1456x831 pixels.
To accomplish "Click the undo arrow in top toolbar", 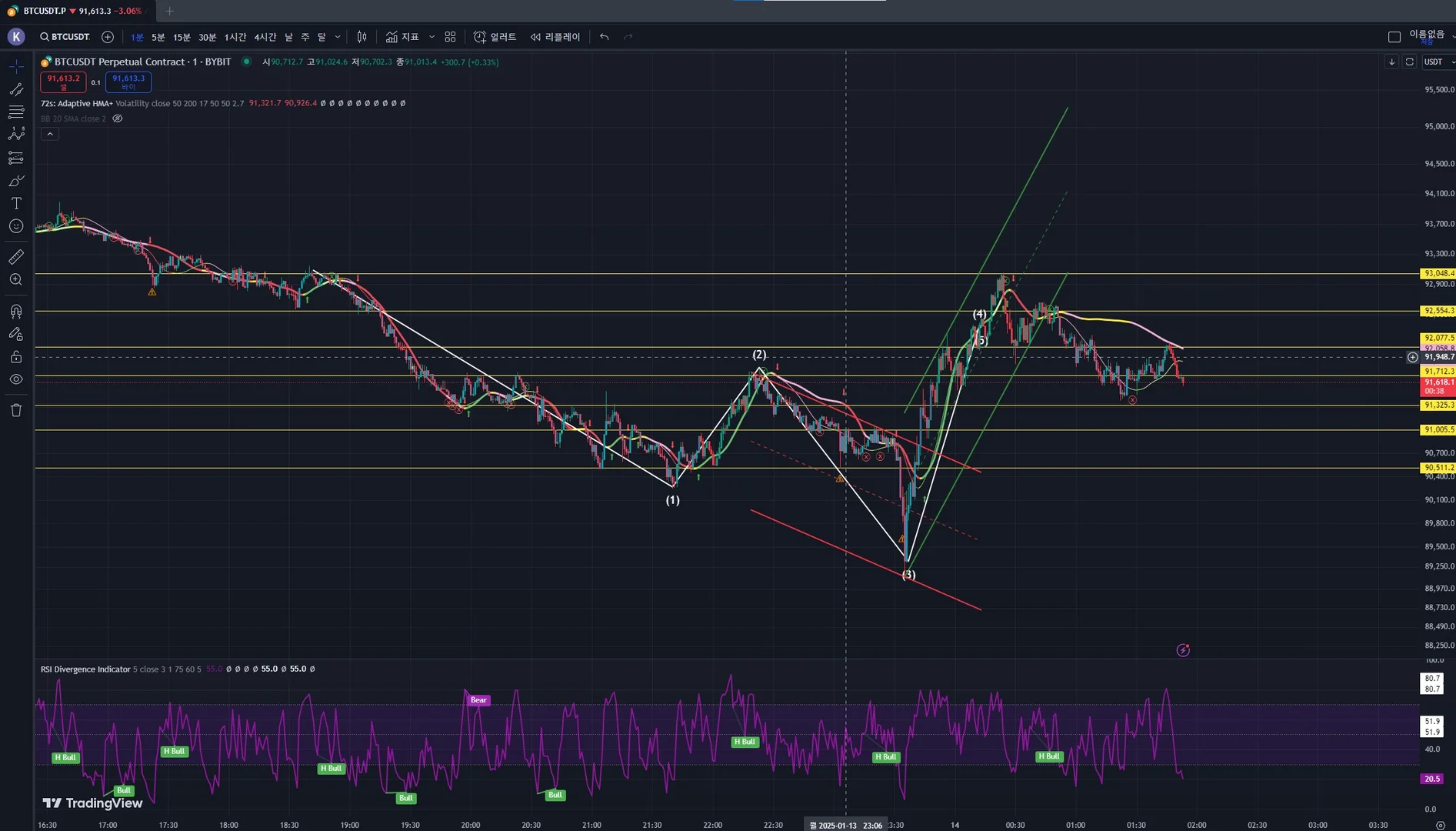I will [x=605, y=37].
